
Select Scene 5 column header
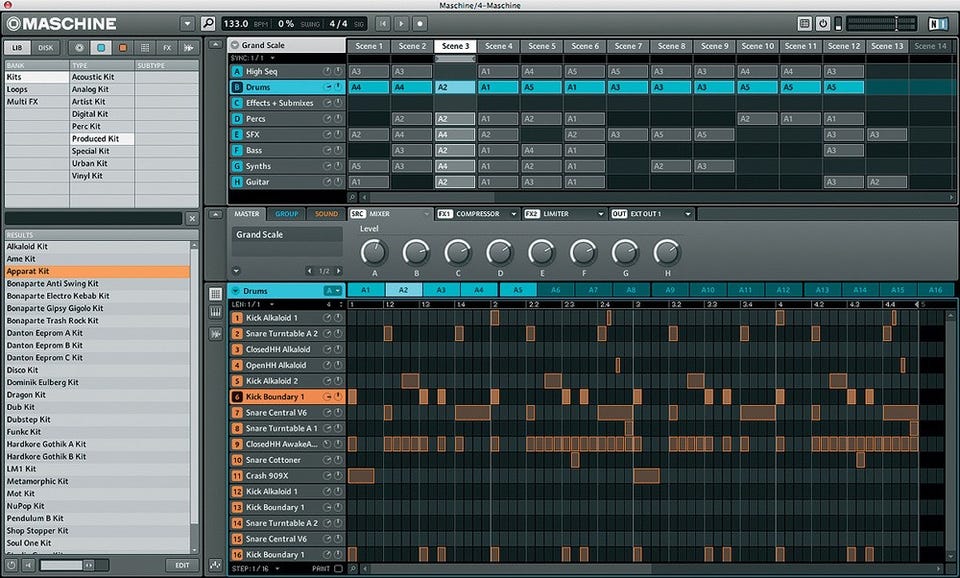coord(541,46)
